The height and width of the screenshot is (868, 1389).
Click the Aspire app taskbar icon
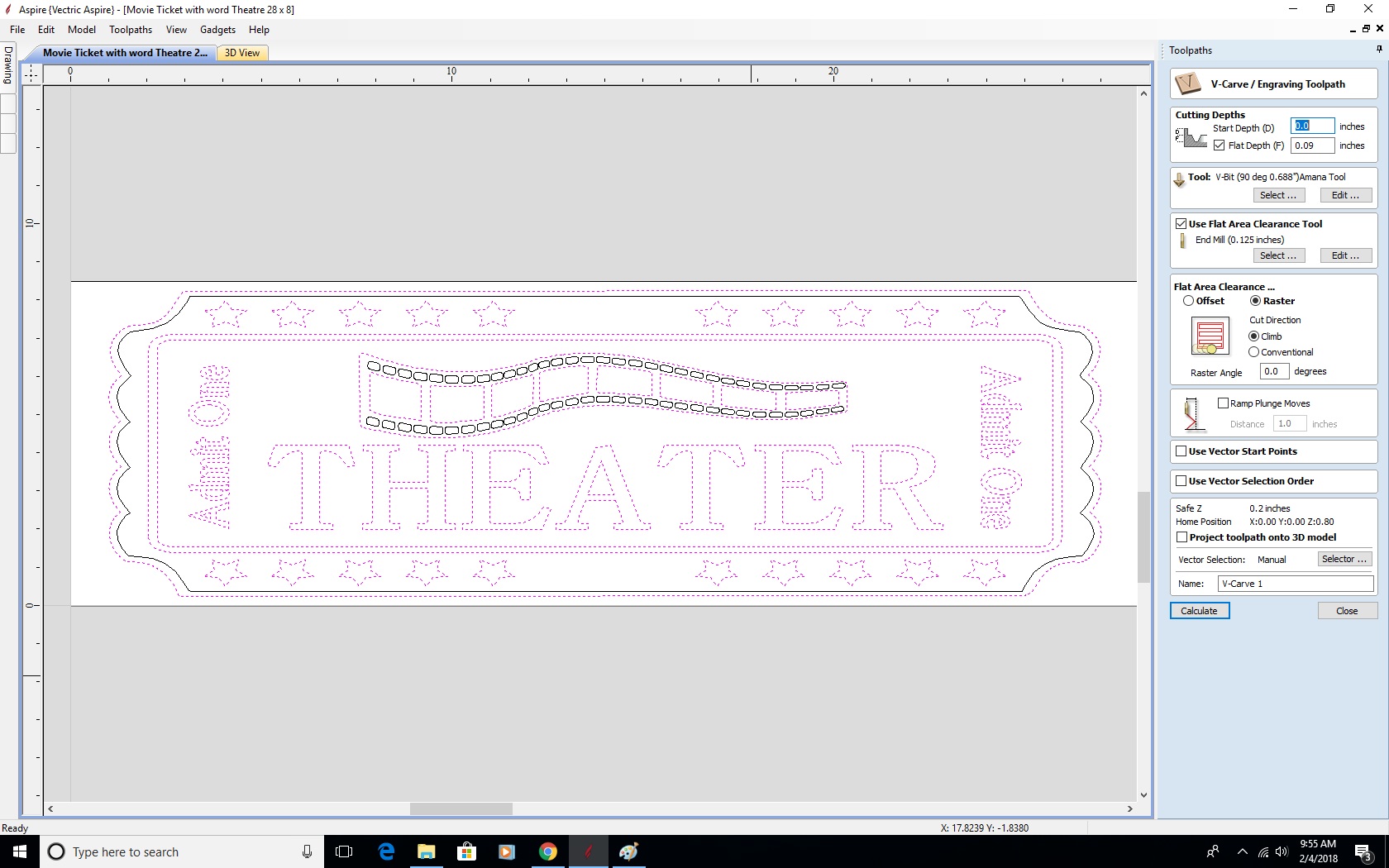(588, 851)
